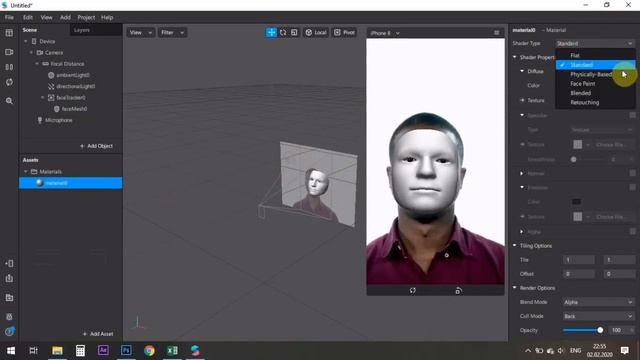Collapse the faceTracker0 tree node

43,98
